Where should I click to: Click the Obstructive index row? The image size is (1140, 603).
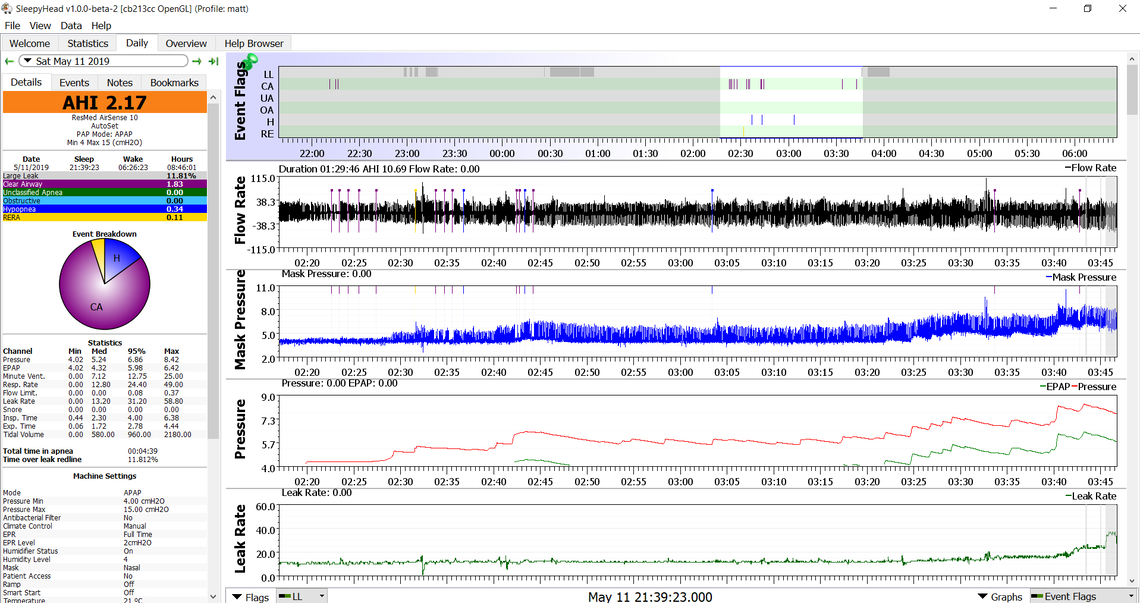(105, 201)
